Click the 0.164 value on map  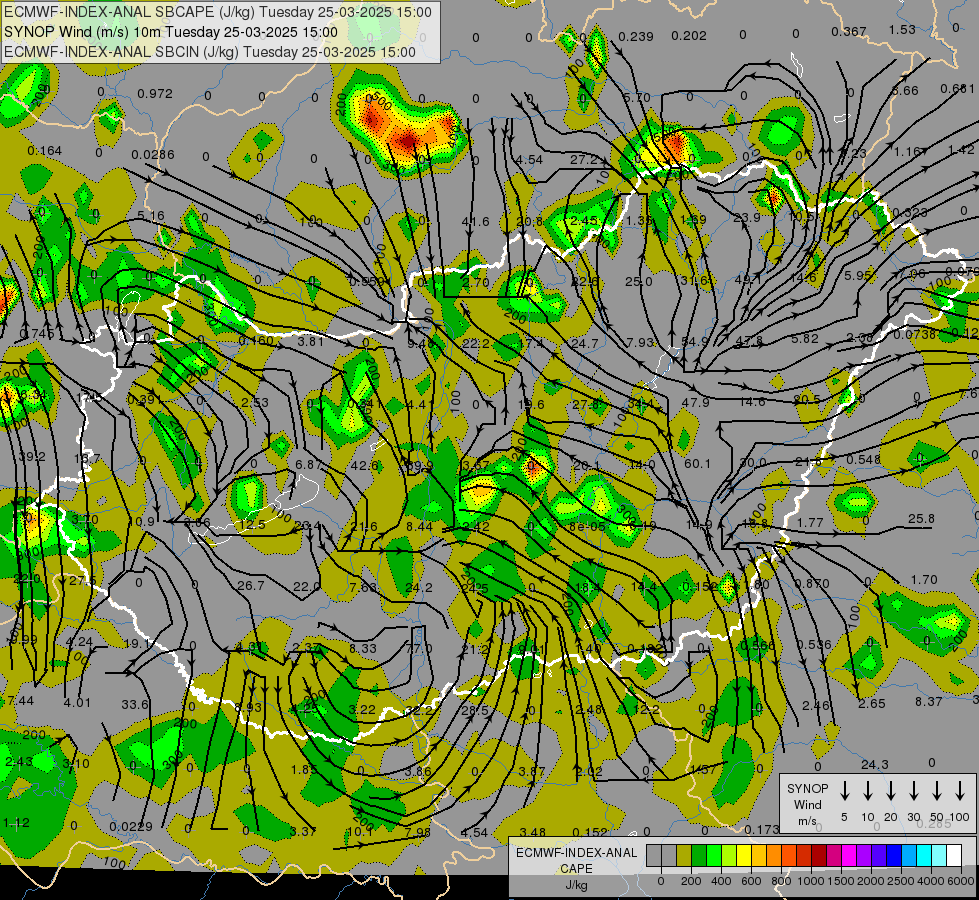click(x=44, y=151)
